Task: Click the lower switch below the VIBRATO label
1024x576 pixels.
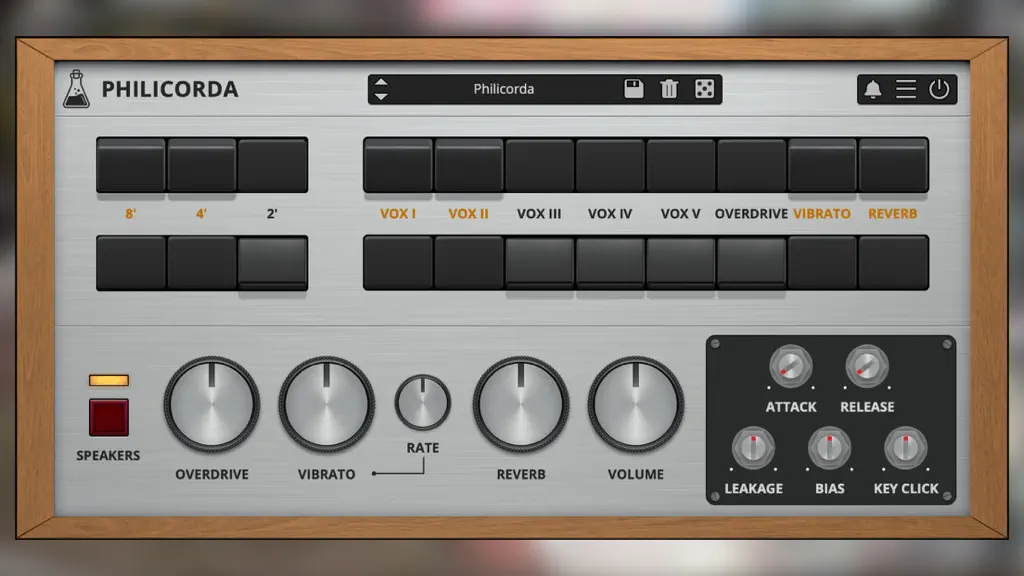Action: click(822, 263)
